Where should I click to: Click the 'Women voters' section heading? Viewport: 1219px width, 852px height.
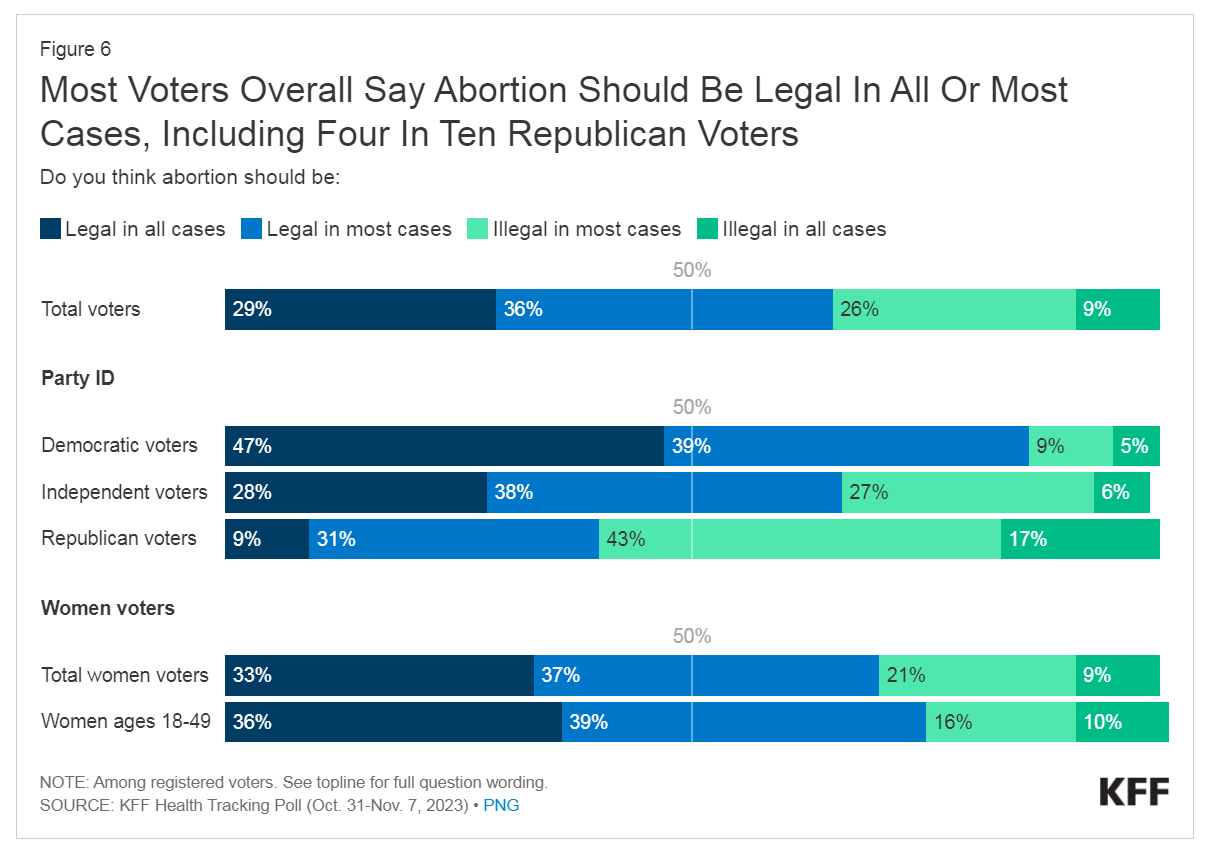107,608
